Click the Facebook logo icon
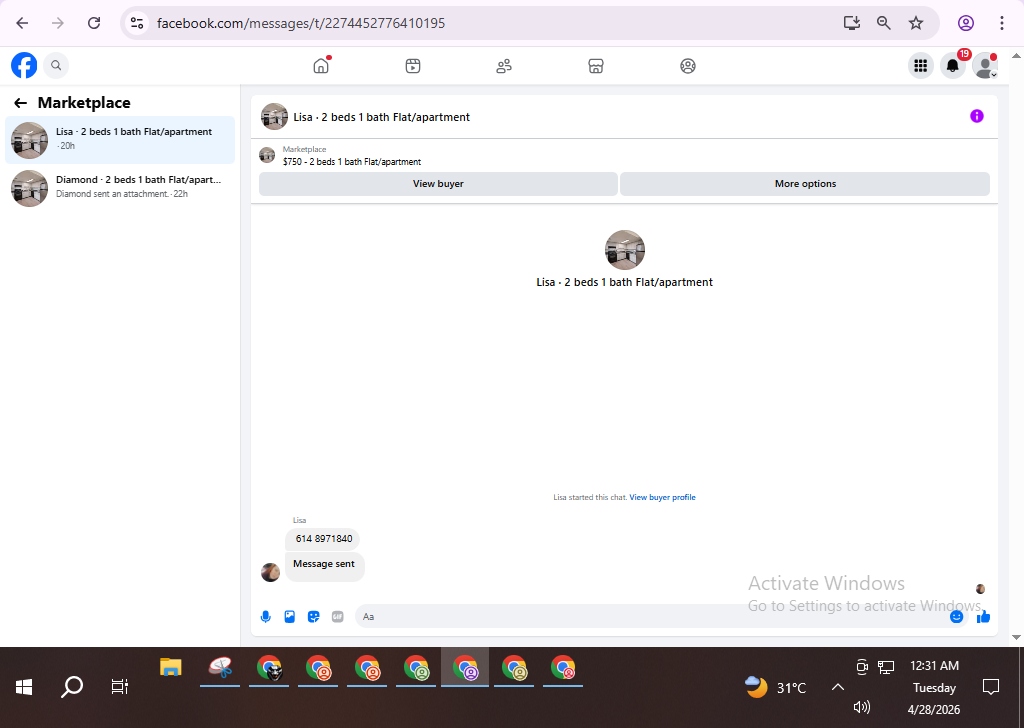 tap(24, 65)
